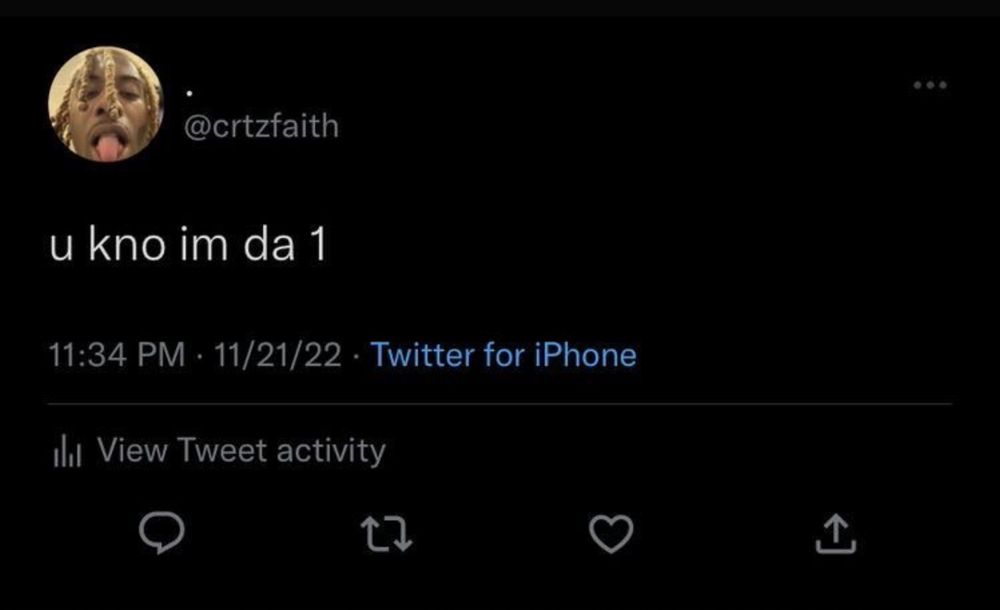The image size is (1000, 610).
Task: Select the tweet text u kno im da 1
Action: coord(188,244)
